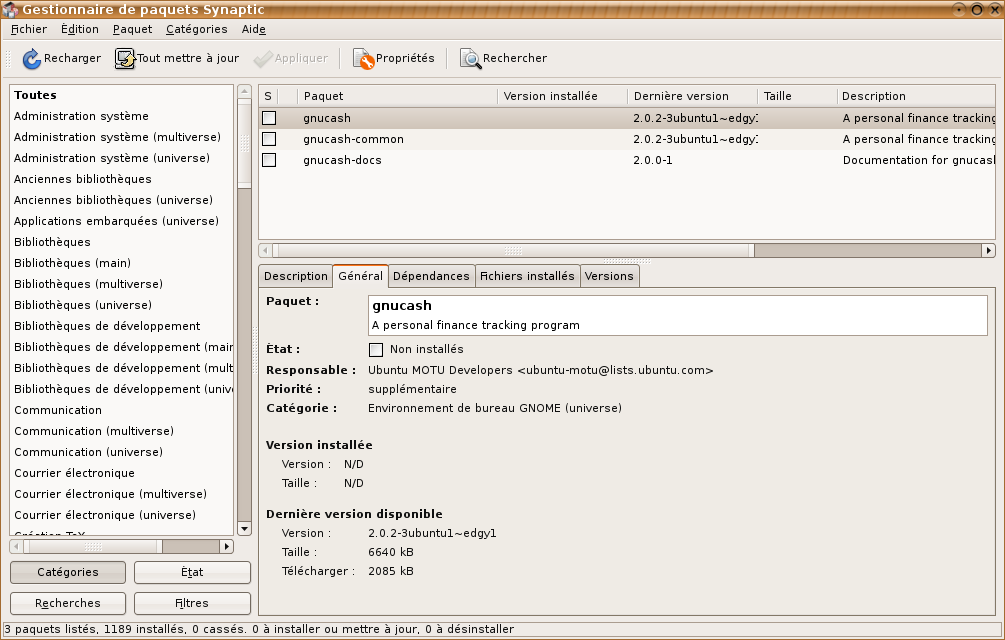This screenshot has height=640, width=1005.
Task: Tick the status checkbox for gnucash
Action: point(269,118)
